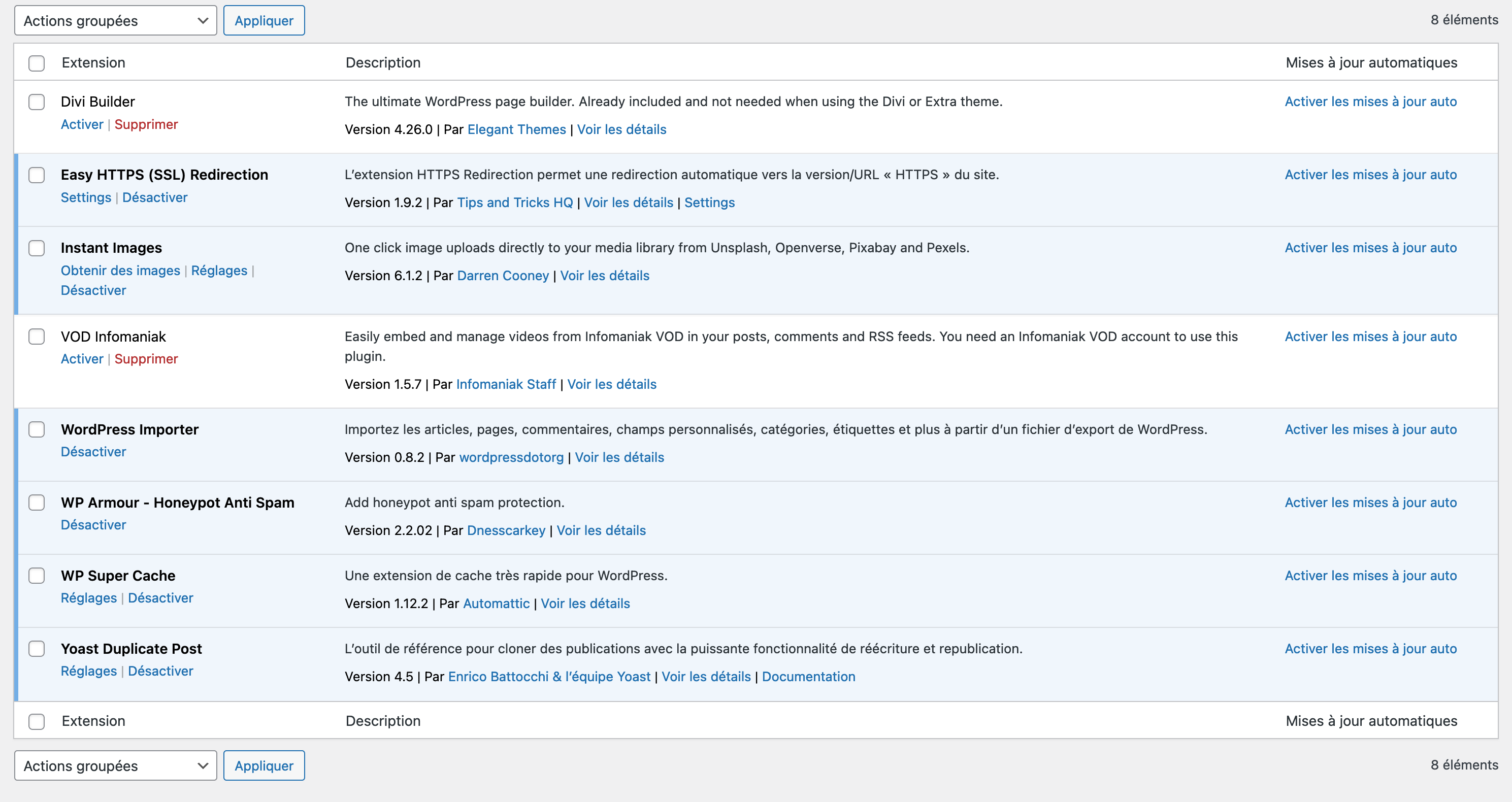The height and width of the screenshot is (802, 1512).
Task: Deactivate WP Armour Honeypot Anti Spam
Action: click(x=93, y=525)
